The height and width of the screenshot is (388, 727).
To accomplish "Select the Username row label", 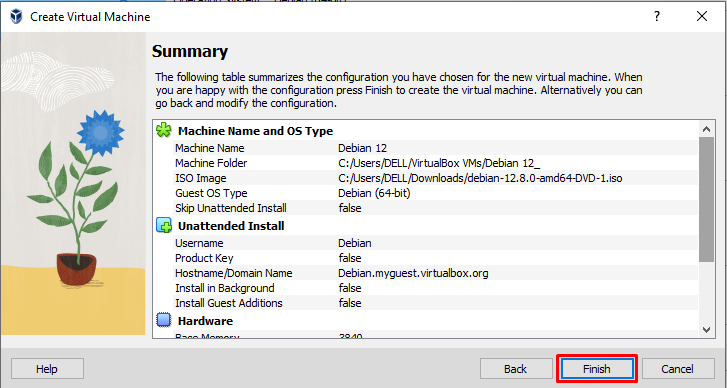I will click(x=199, y=243).
